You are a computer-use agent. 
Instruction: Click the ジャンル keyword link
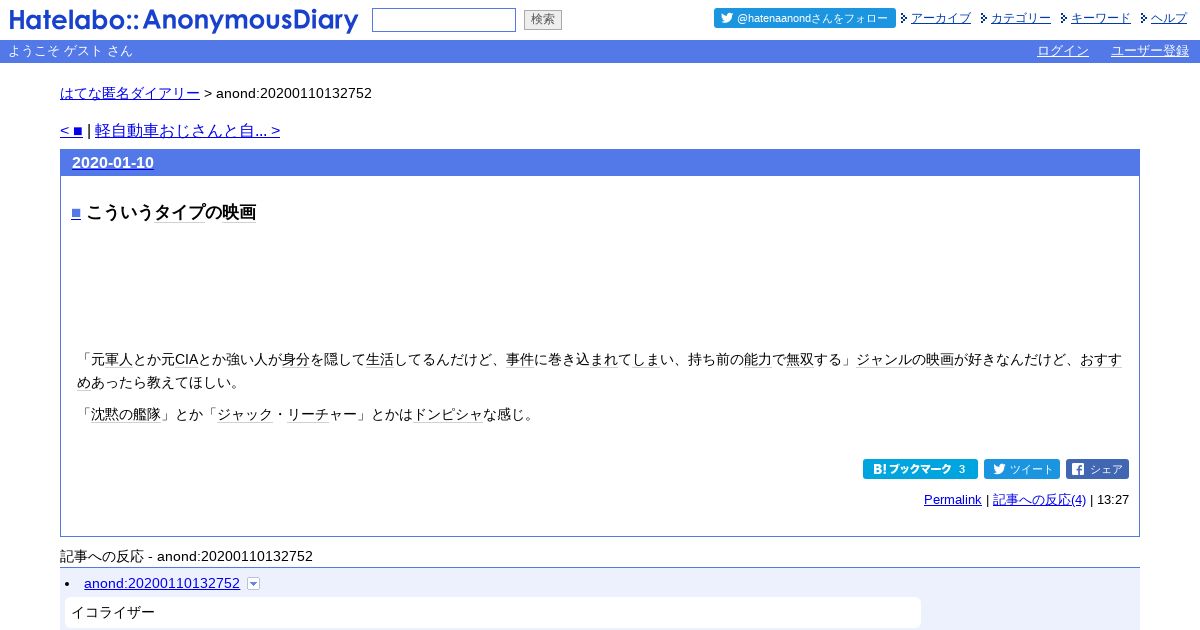883,359
